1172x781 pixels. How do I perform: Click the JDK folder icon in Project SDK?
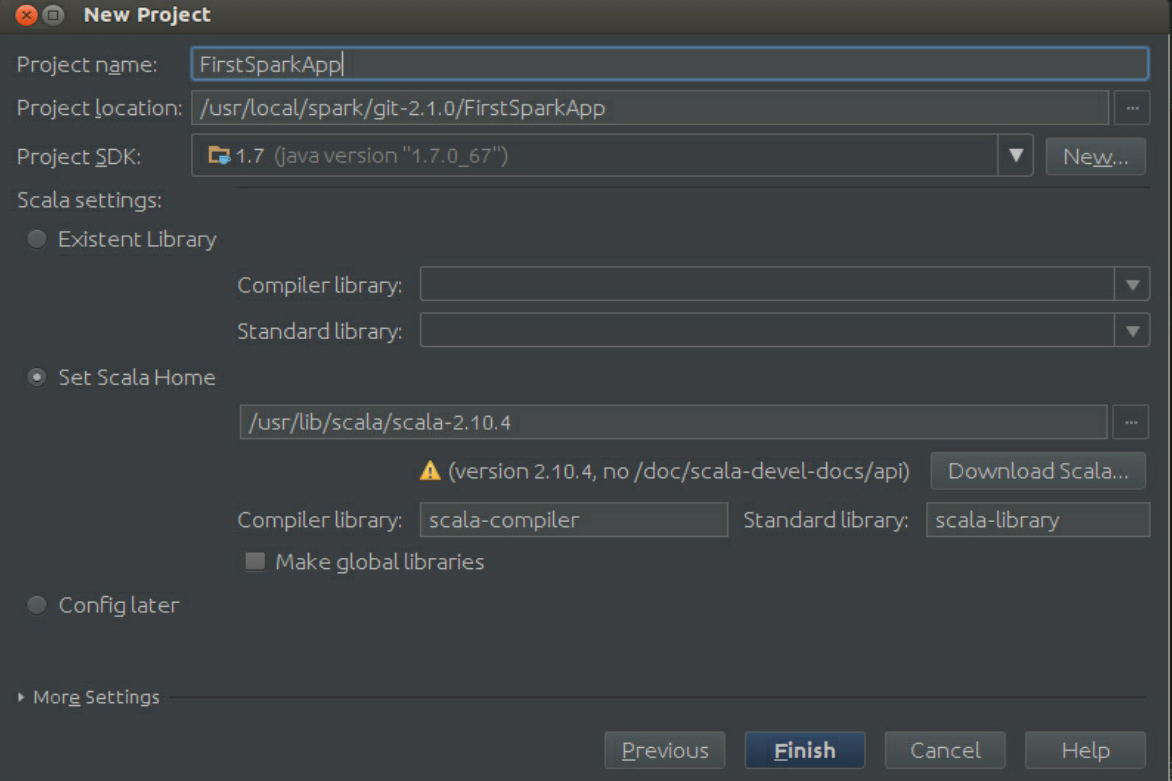(218, 156)
